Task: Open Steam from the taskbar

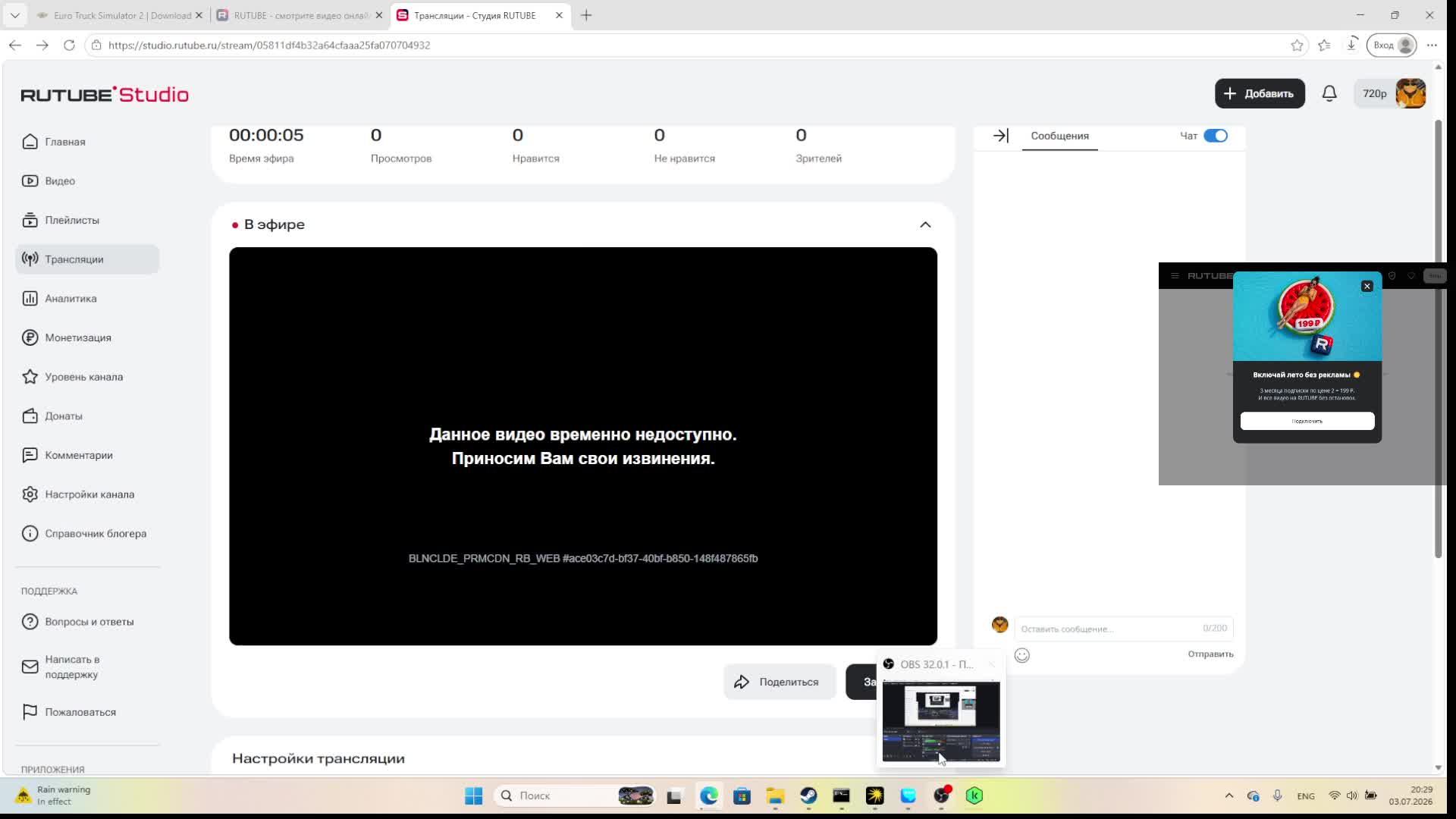Action: tap(808, 795)
